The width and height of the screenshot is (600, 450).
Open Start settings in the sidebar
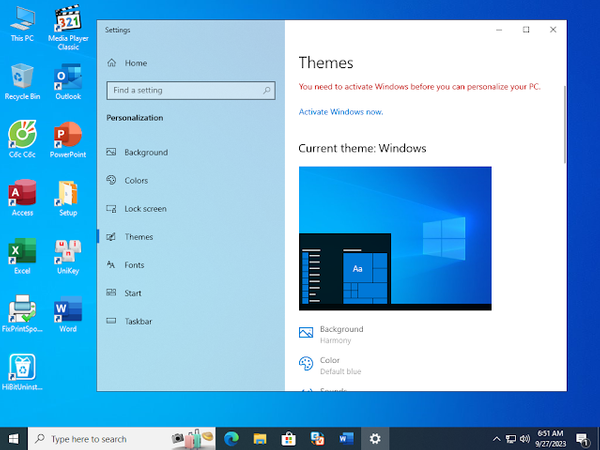tap(191, 293)
